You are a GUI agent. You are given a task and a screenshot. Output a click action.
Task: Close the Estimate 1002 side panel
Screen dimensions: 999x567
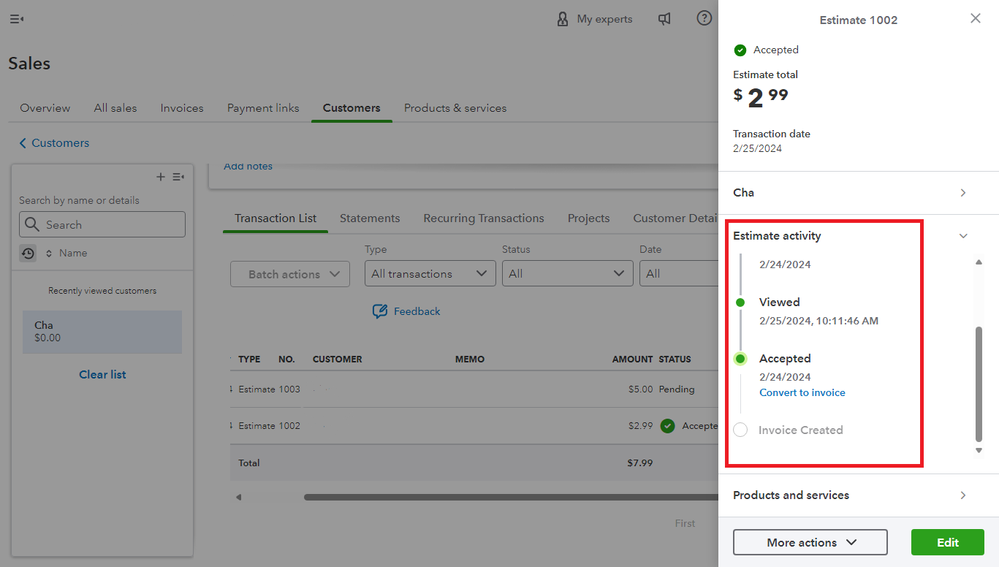coord(975,19)
